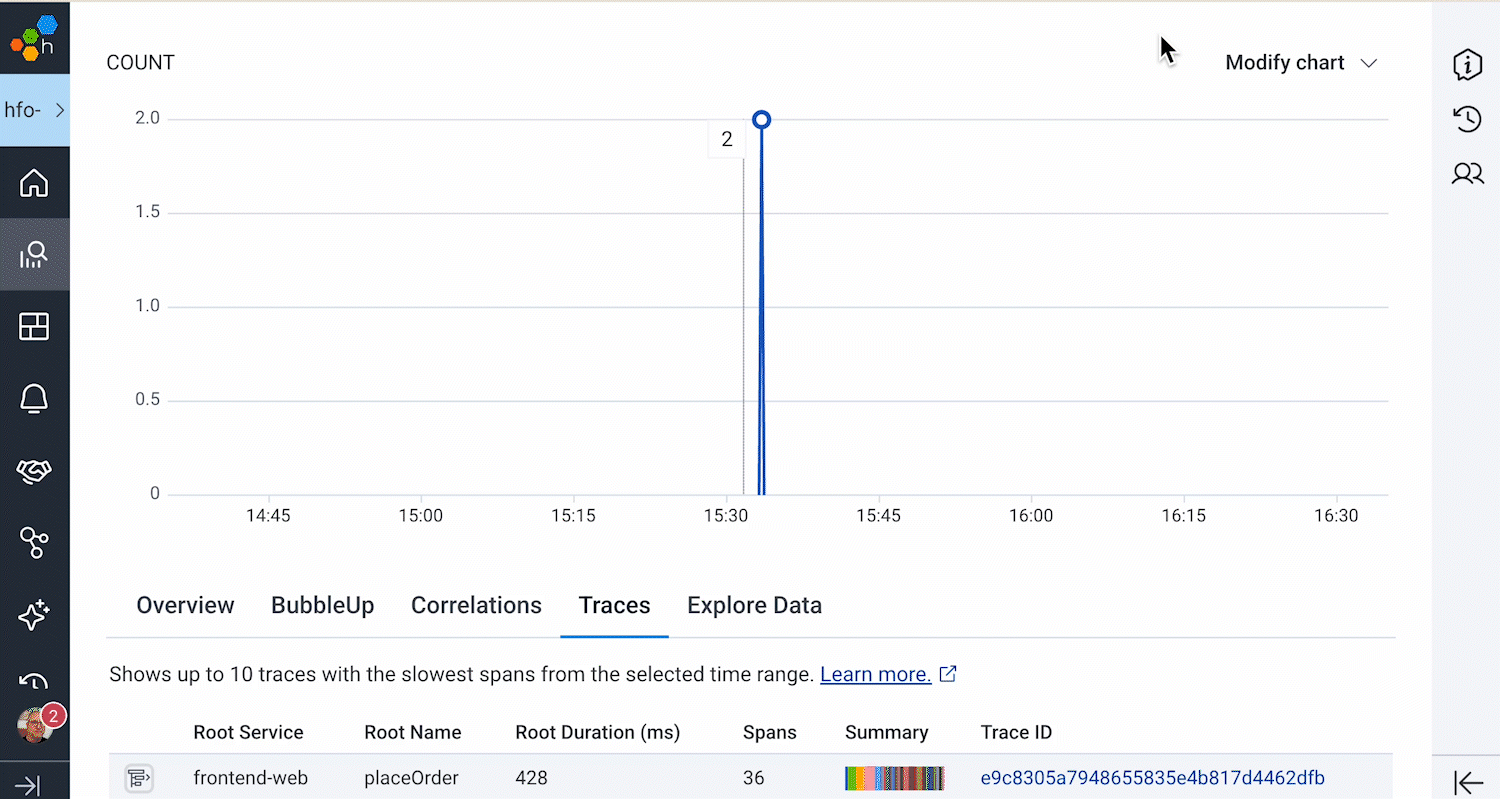Click the trace waterfall icon beside frontend-web
Viewport: 1500px width, 799px height.
tap(139, 778)
